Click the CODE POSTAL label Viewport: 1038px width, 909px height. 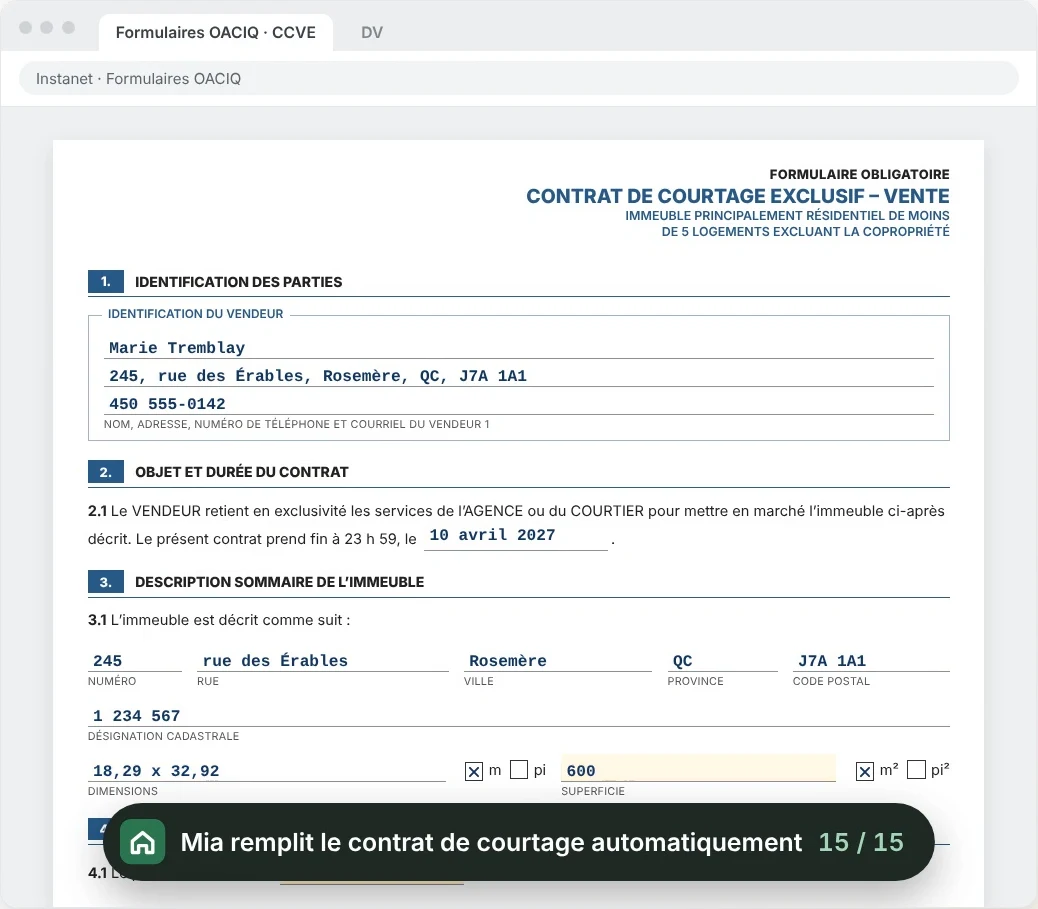[831, 681]
